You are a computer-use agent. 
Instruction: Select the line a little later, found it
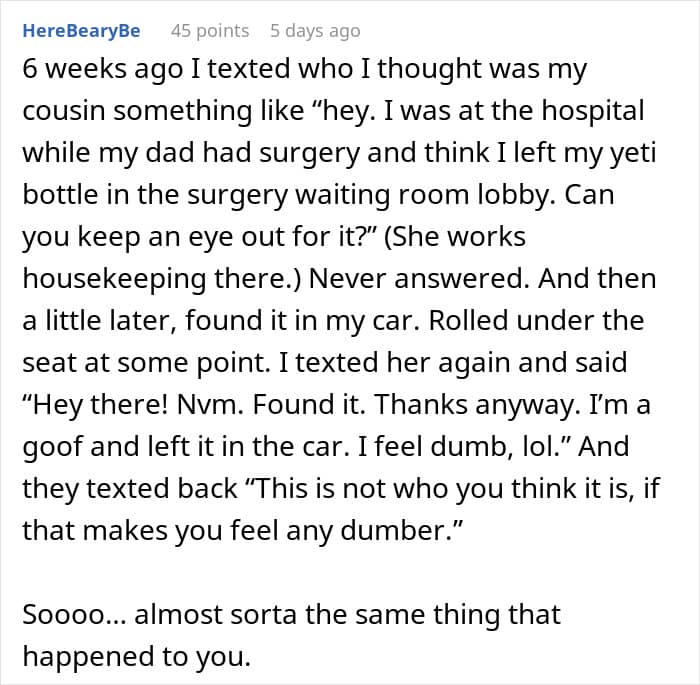(333, 321)
